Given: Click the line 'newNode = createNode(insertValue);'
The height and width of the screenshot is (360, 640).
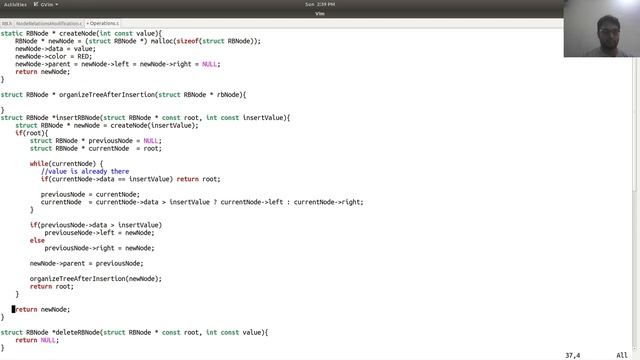Looking at the screenshot, I should point(107,125).
